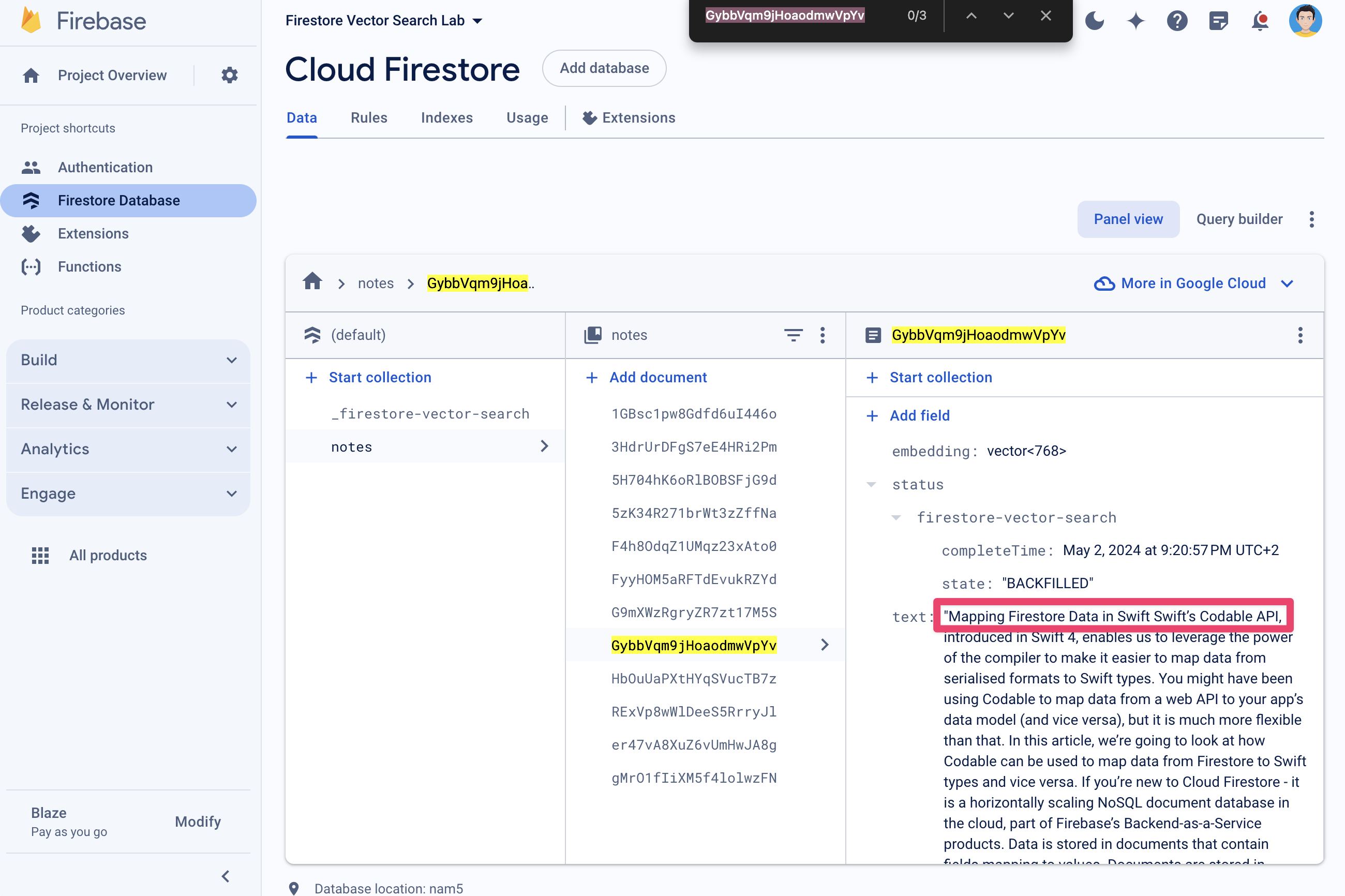Image resolution: width=1345 pixels, height=896 pixels.
Task: Click the Add database button
Action: pos(604,68)
